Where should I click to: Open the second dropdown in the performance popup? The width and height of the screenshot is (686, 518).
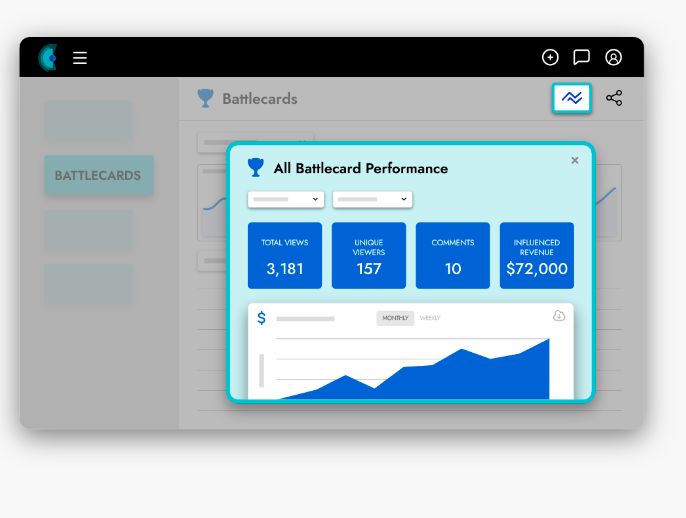[x=372, y=199]
